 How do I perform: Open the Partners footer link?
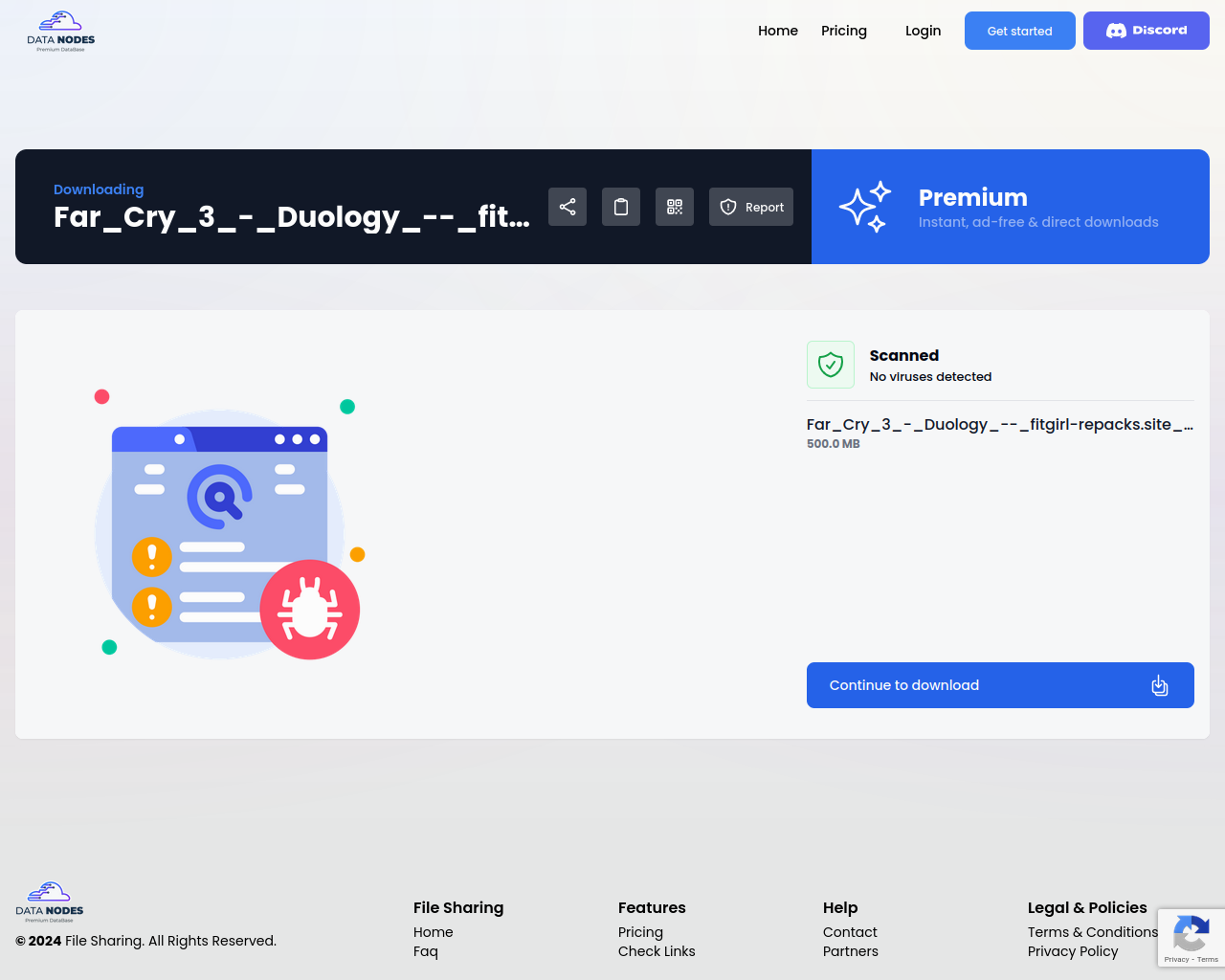coord(851,951)
